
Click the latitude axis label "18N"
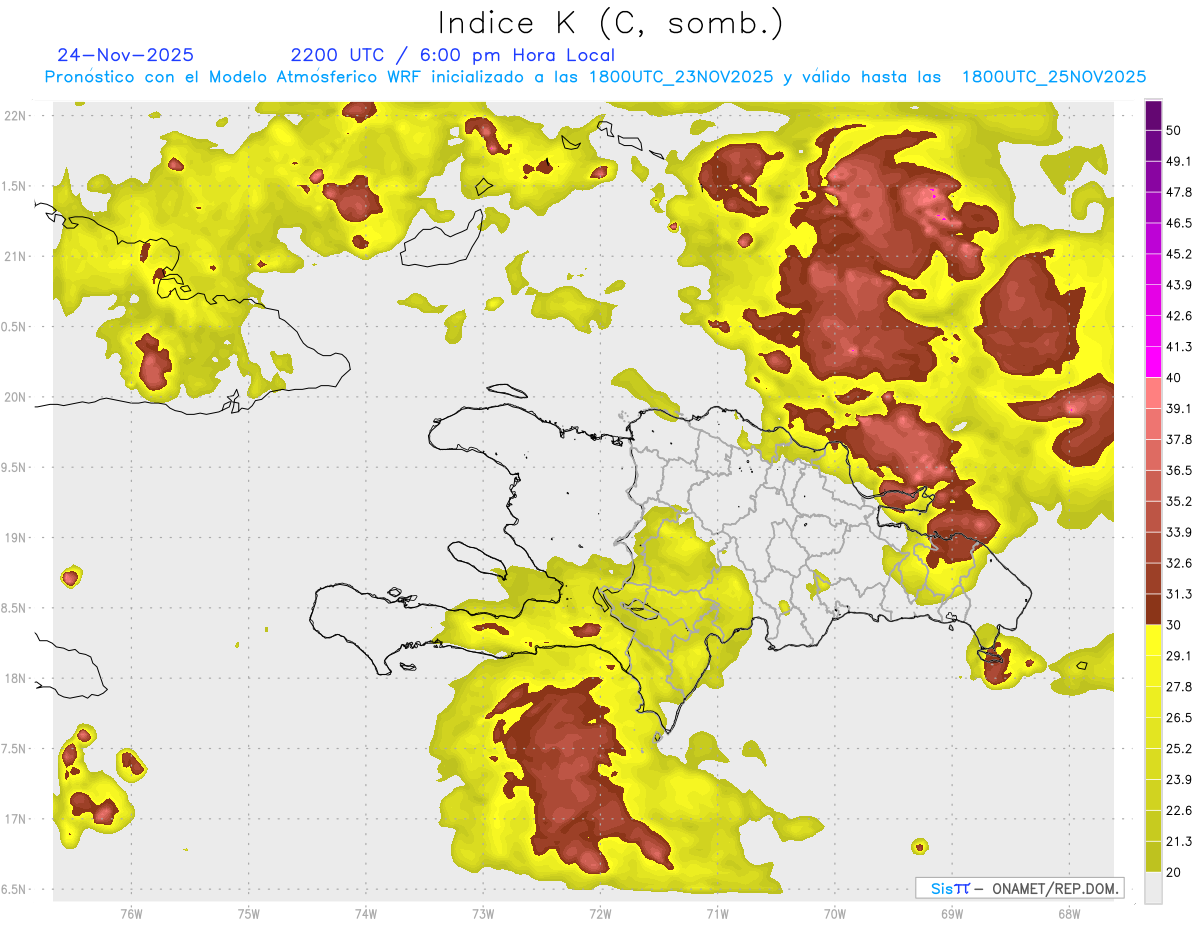(x=17, y=678)
